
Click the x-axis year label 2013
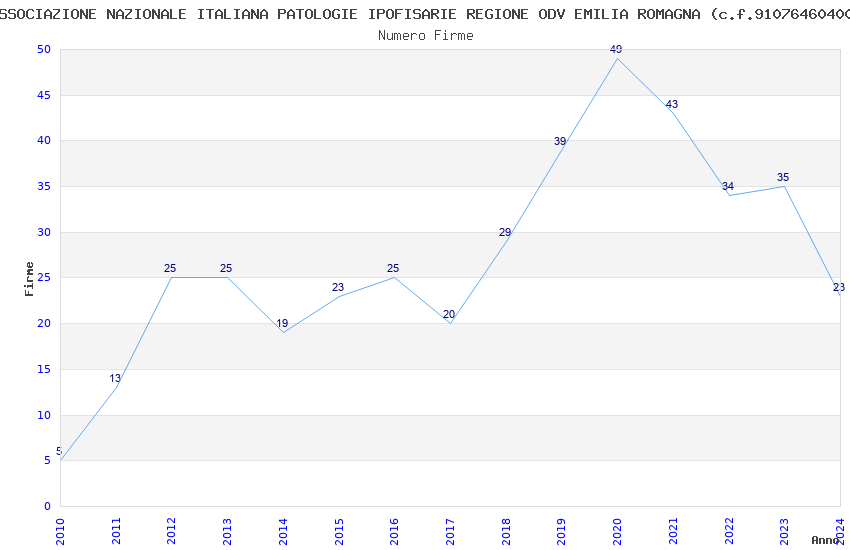(x=227, y=531)
